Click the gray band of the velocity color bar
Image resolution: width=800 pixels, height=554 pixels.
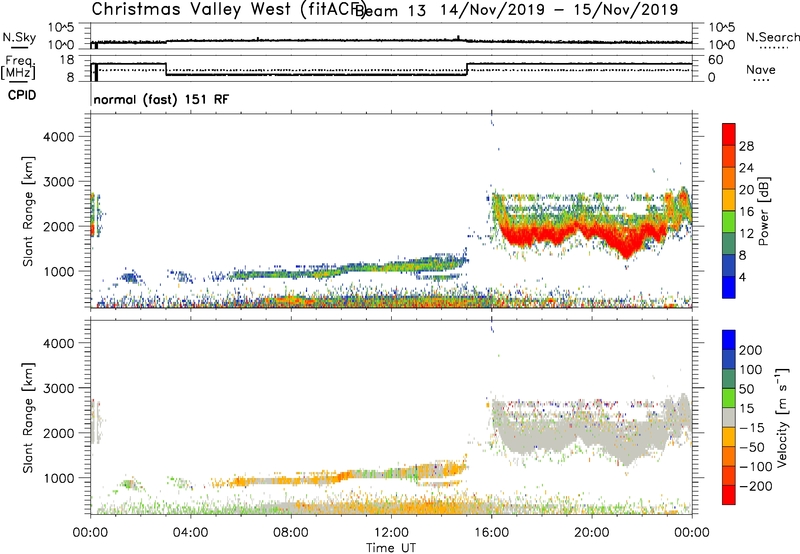pyautogui.click(x=729, y=418)
